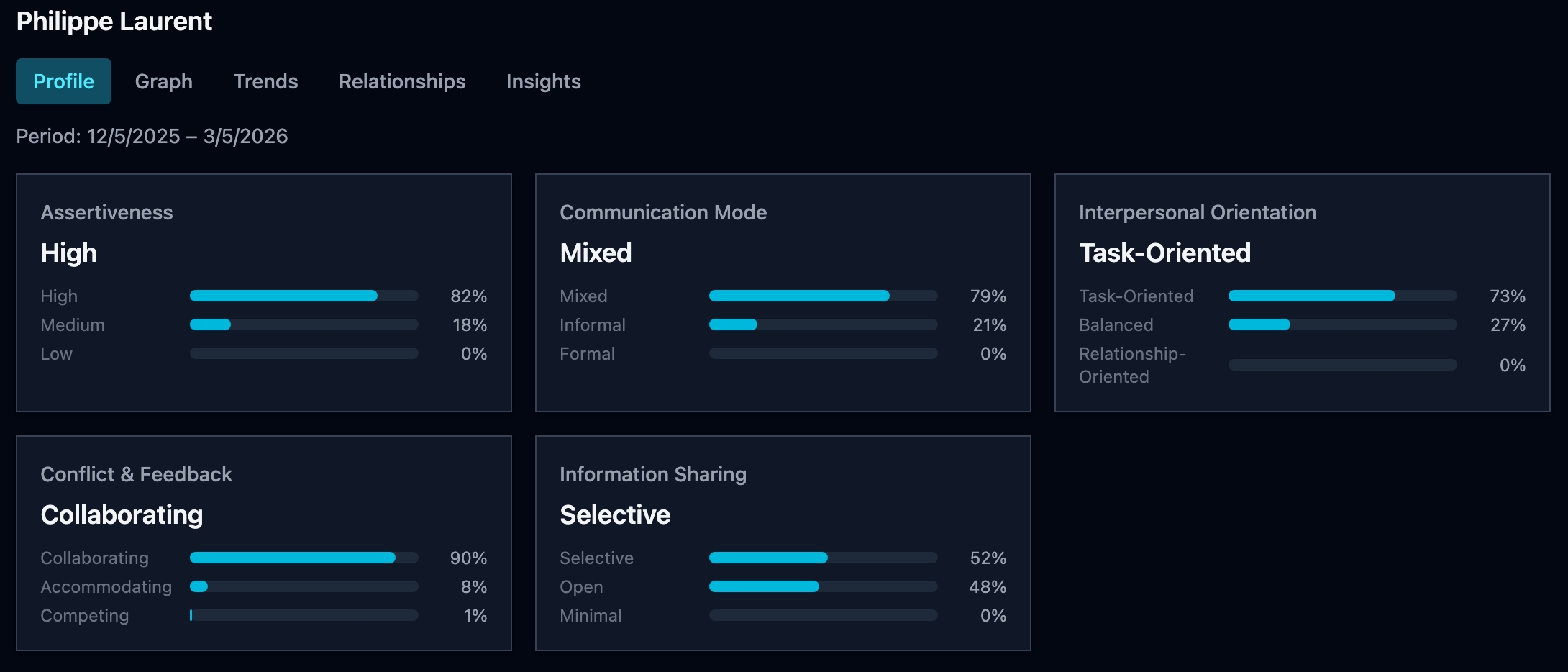Image resolution: width=1568 pixels, height=672 pixels.
Task: Click the Selective bar in Information Sharing
Action: pyautogui.click(x=823, y=557)
